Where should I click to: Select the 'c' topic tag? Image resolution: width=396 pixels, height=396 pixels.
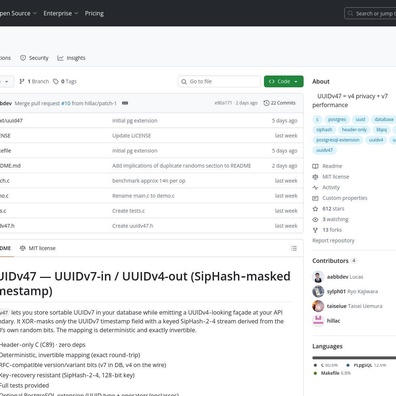pos(317,119)
